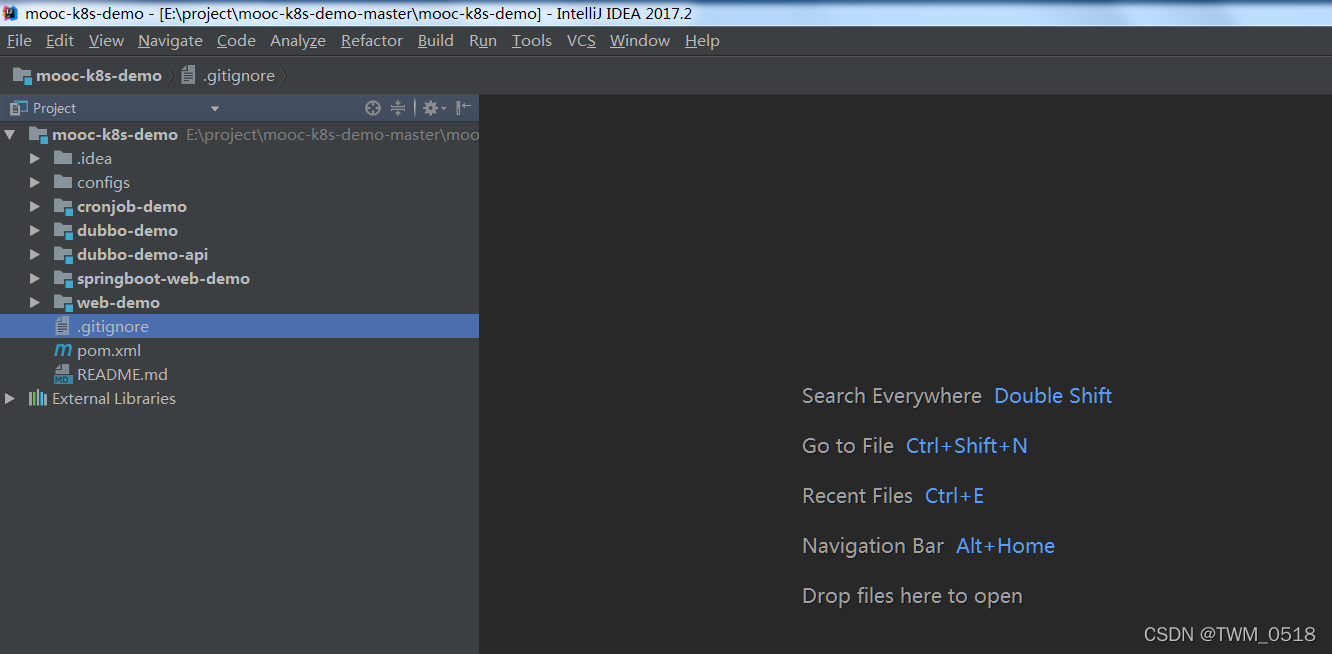
Task: Expand the dubbo-demo-api module
Action: tap(35, 254)
